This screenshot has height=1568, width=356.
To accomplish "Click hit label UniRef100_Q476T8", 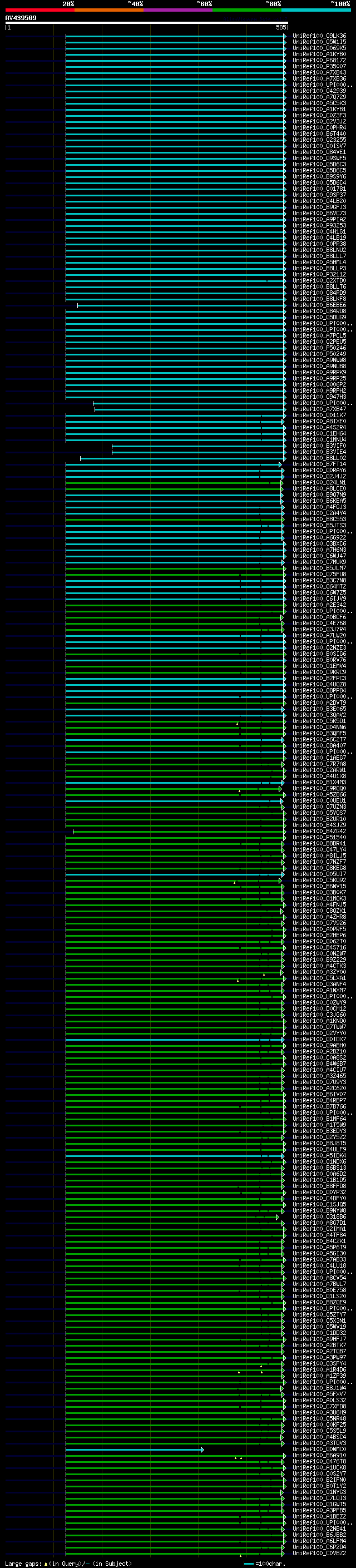I will coord(319,1461).
